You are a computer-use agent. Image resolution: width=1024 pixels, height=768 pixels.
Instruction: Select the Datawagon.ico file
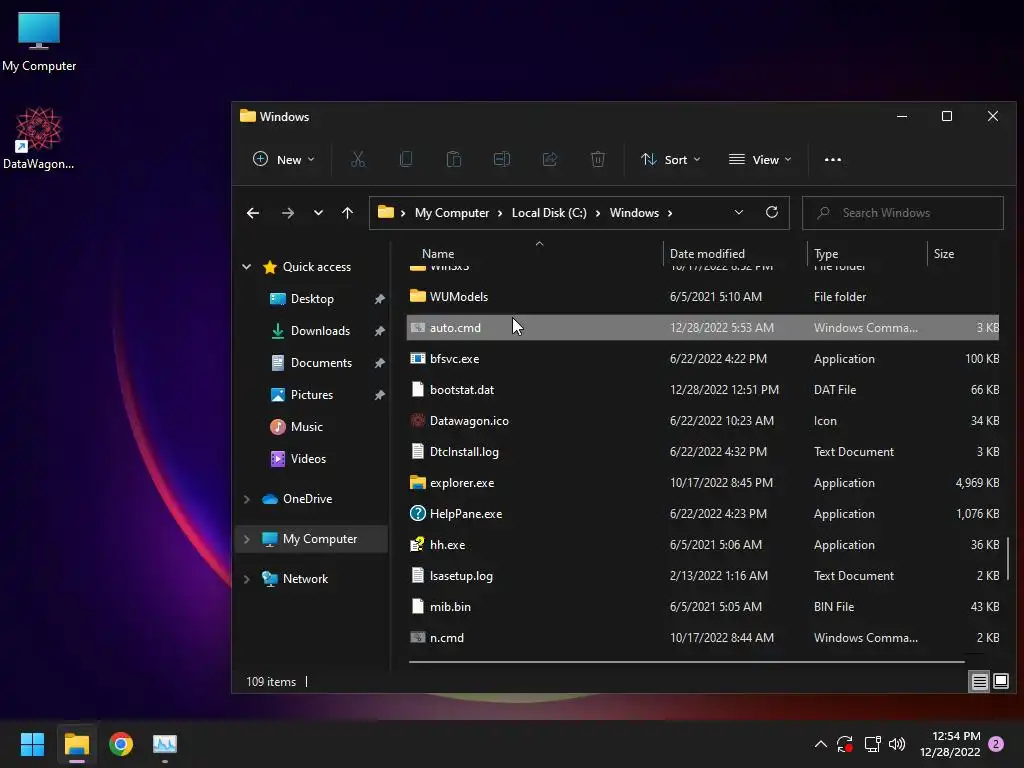(x=703, y=421)
